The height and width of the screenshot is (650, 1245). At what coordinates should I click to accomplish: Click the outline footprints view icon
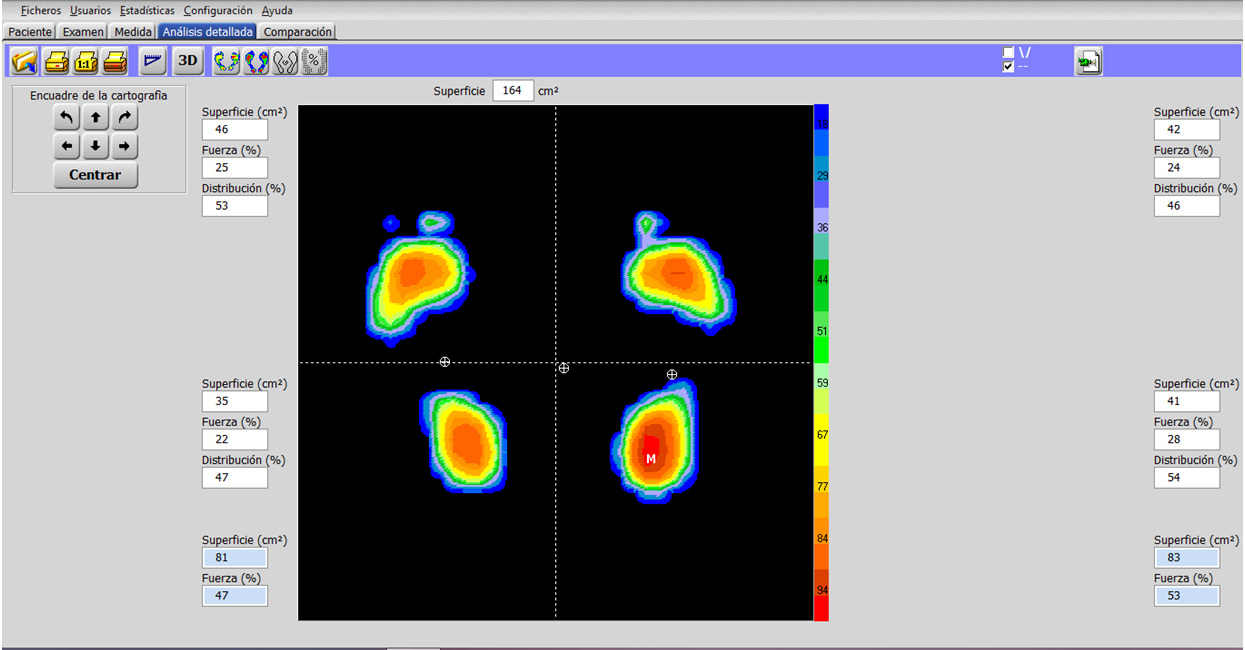click(x=285, y=62)
